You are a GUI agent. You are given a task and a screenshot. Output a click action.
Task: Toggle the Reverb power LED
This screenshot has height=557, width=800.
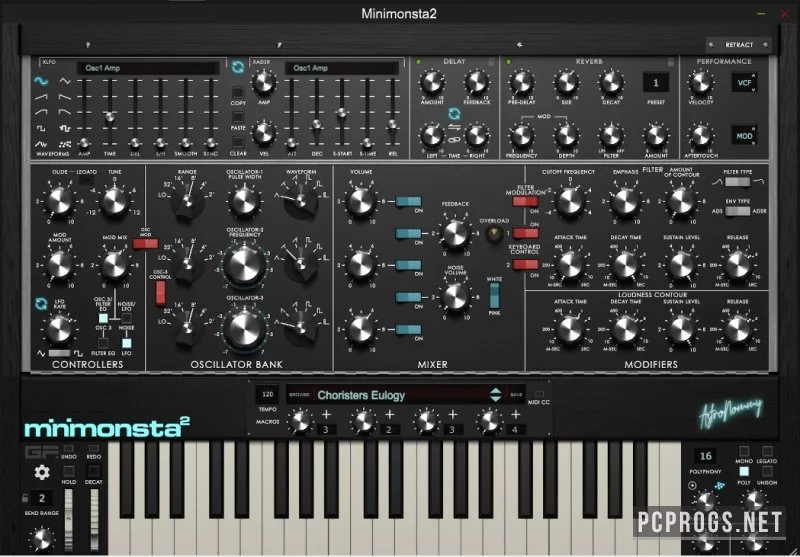509,62
